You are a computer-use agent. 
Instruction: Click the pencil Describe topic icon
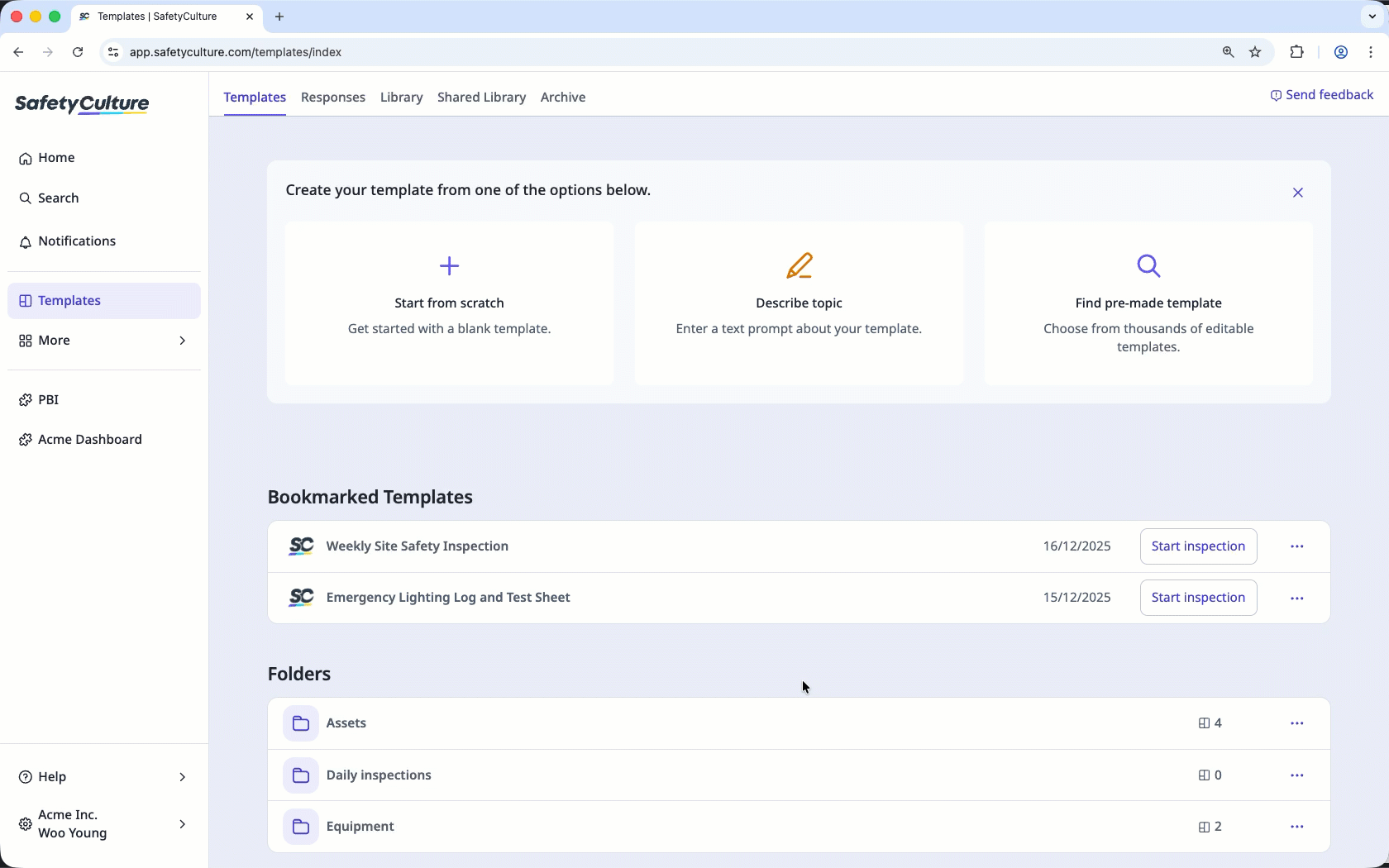(x=800, y=266)
